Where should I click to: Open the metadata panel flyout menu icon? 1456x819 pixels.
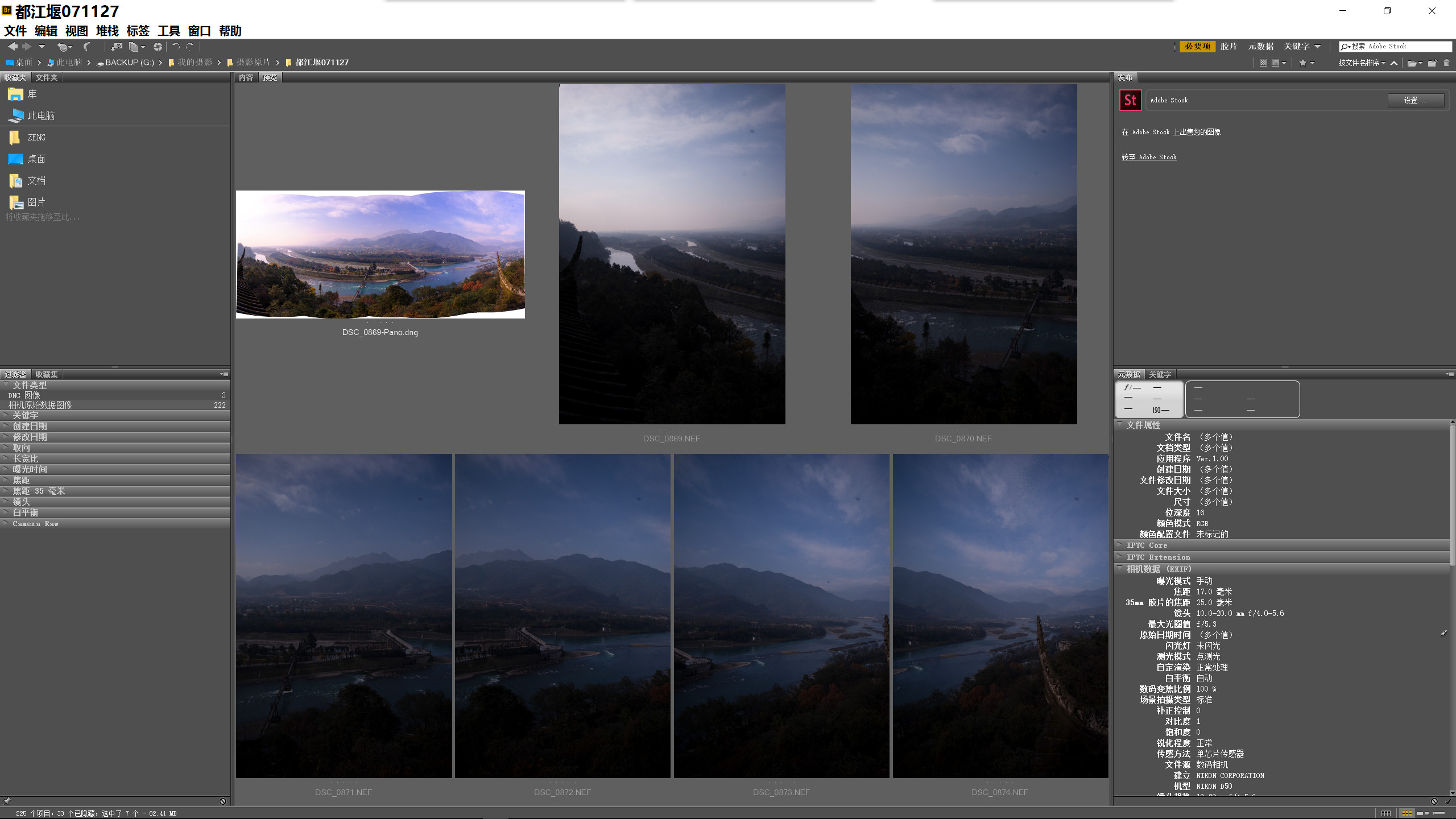click(x=1450, y=374)
